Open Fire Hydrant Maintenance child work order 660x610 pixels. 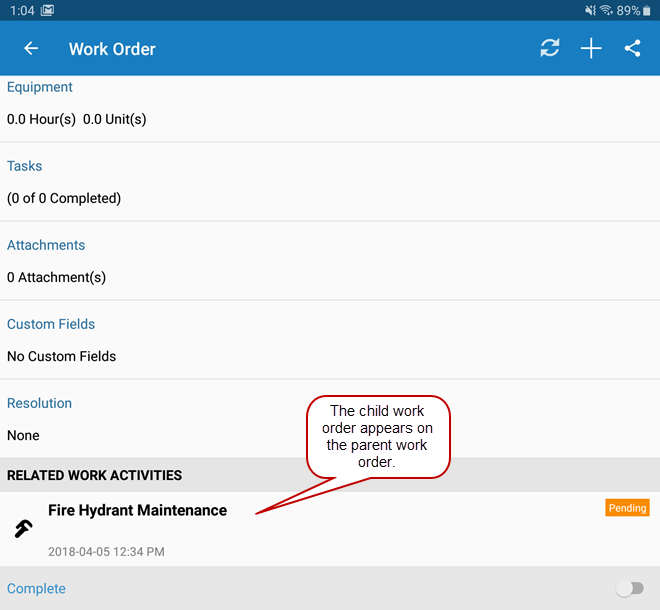click(137, 510)
